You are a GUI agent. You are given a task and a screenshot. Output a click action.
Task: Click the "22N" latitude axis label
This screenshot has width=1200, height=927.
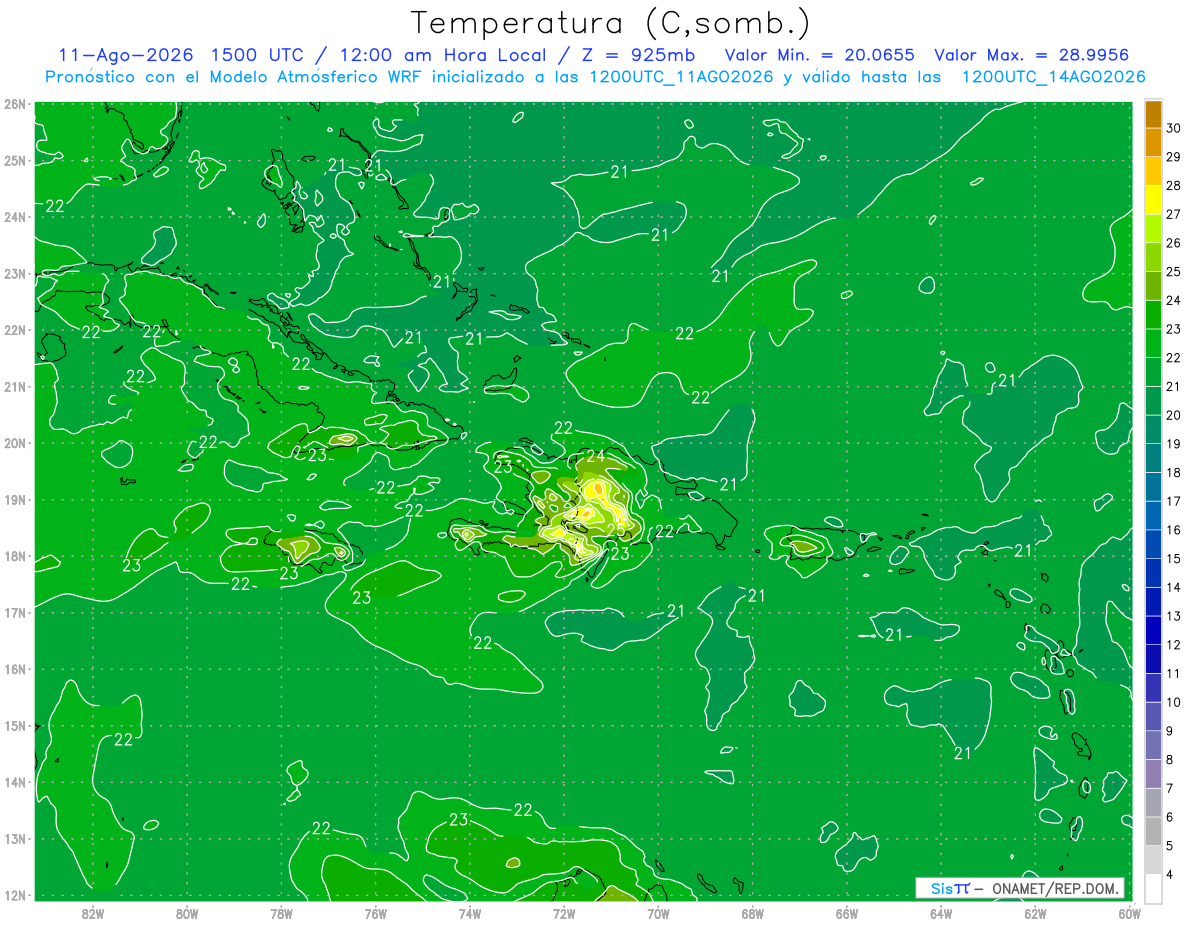click(x=14, y=330)
